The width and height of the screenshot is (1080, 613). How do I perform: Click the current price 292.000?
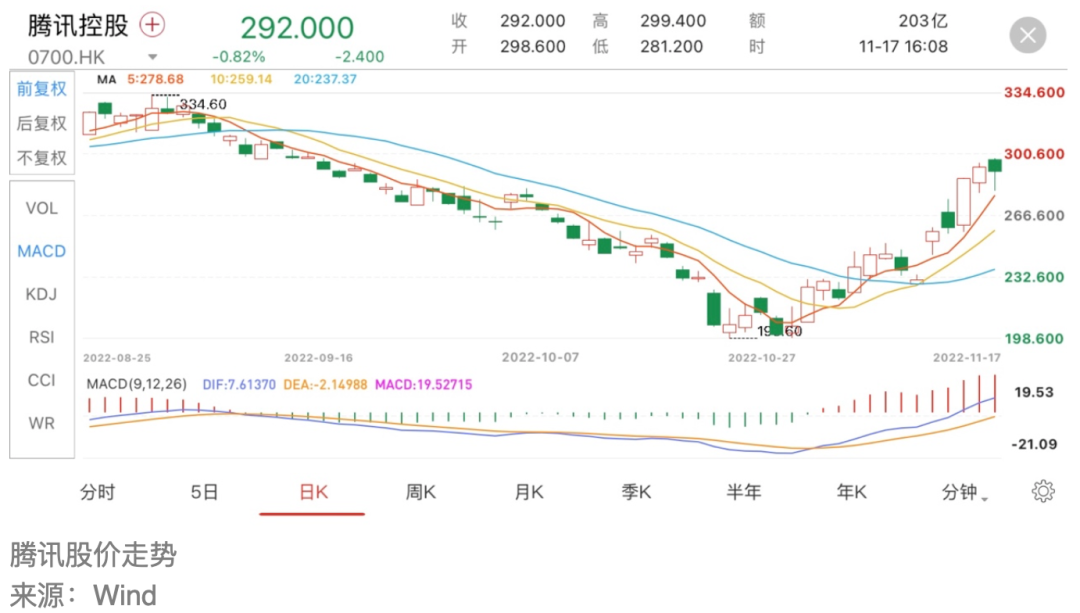tap(297, 28)
